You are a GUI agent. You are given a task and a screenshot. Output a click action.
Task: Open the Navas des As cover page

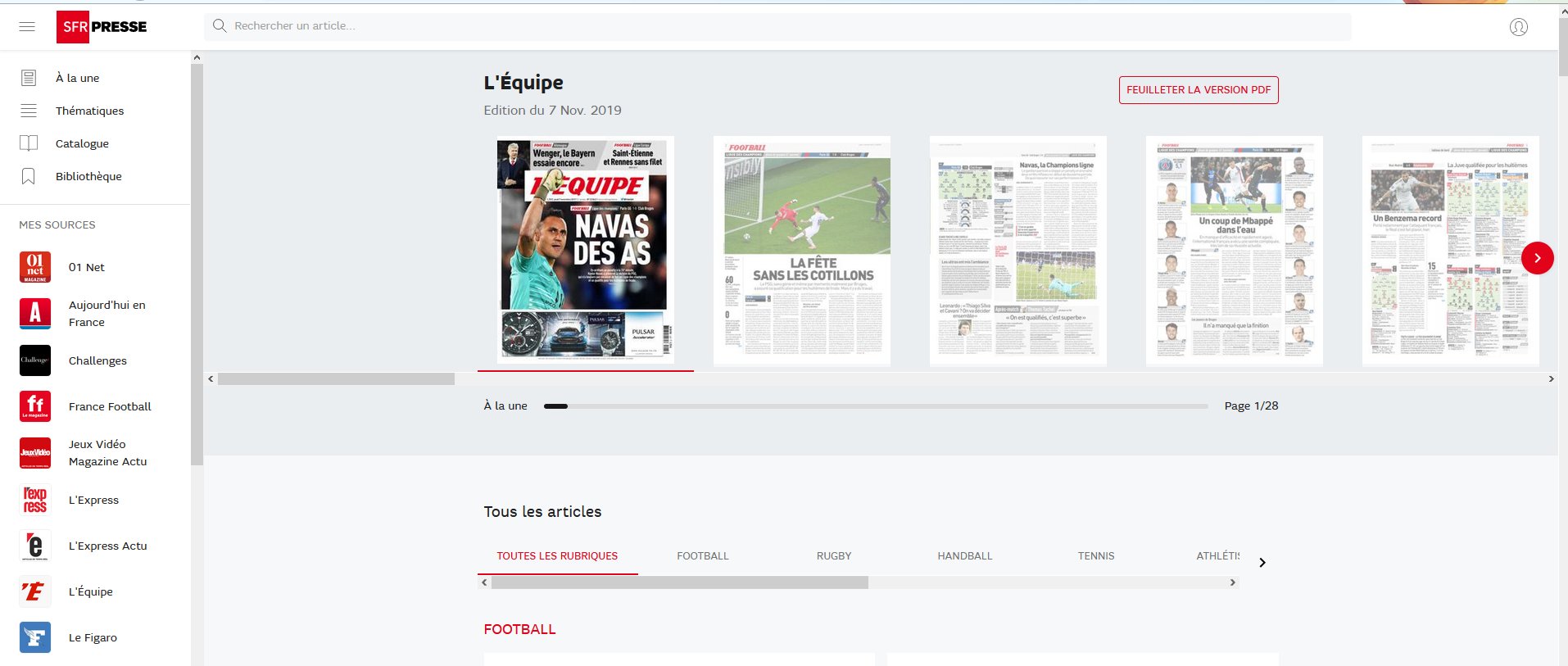[585, 250]
